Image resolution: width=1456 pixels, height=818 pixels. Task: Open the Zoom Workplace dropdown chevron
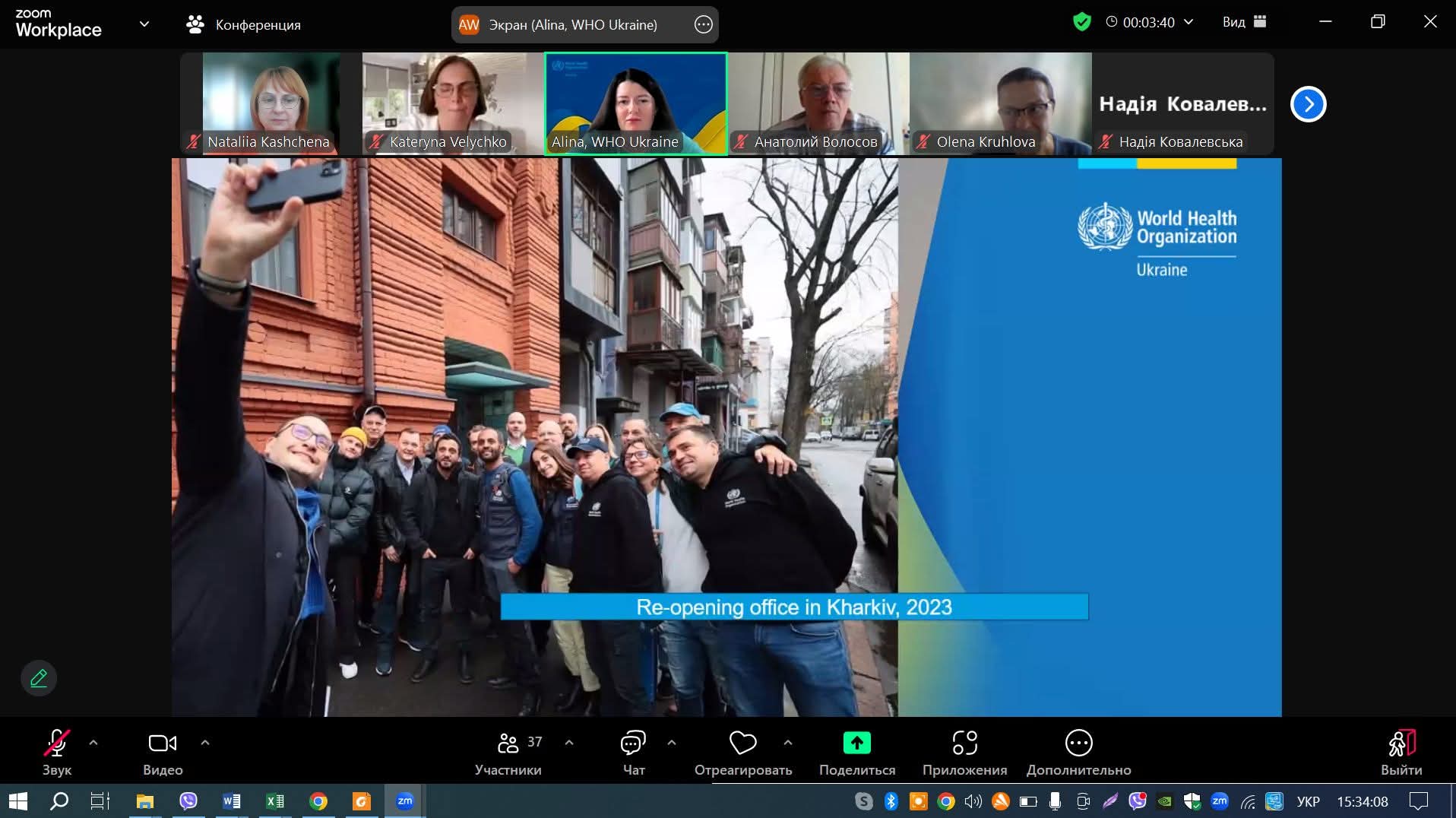144,24
